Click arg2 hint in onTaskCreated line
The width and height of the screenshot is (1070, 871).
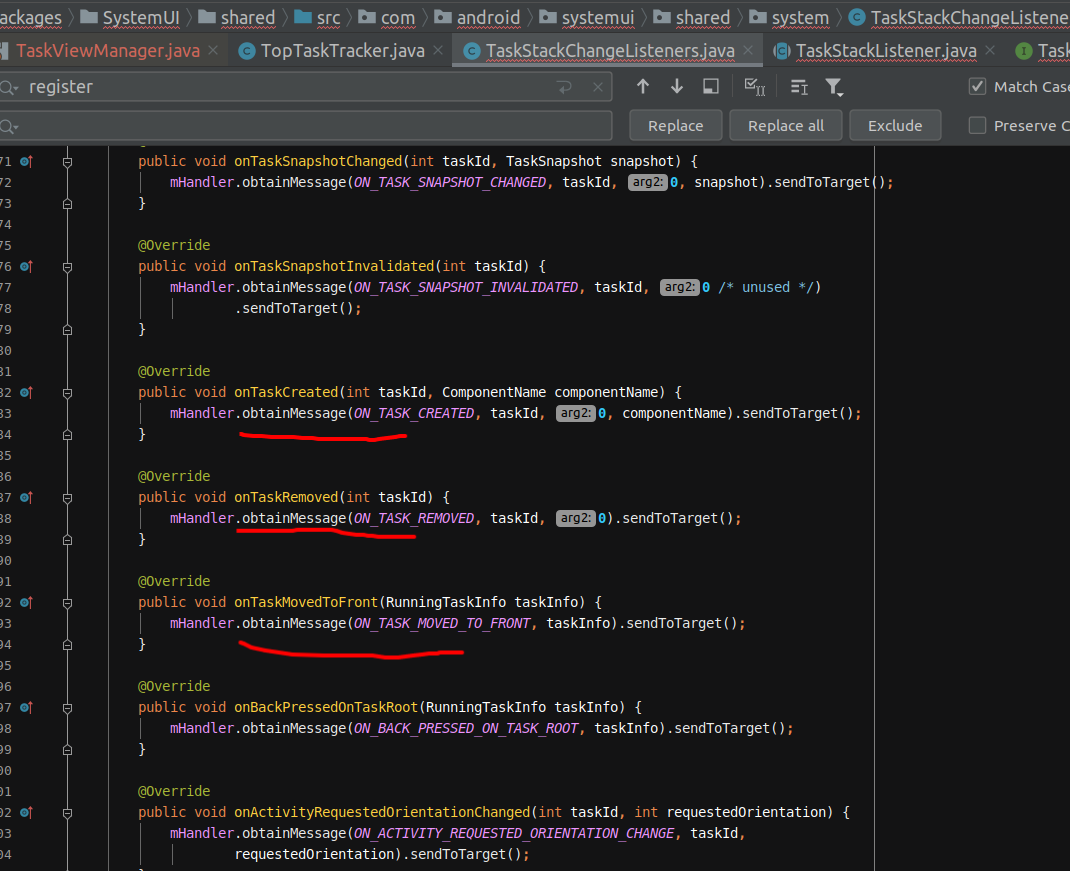[575, 414]
